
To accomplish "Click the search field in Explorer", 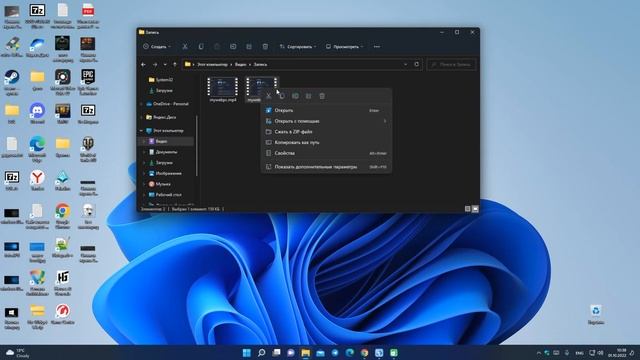I will (451, 64).
